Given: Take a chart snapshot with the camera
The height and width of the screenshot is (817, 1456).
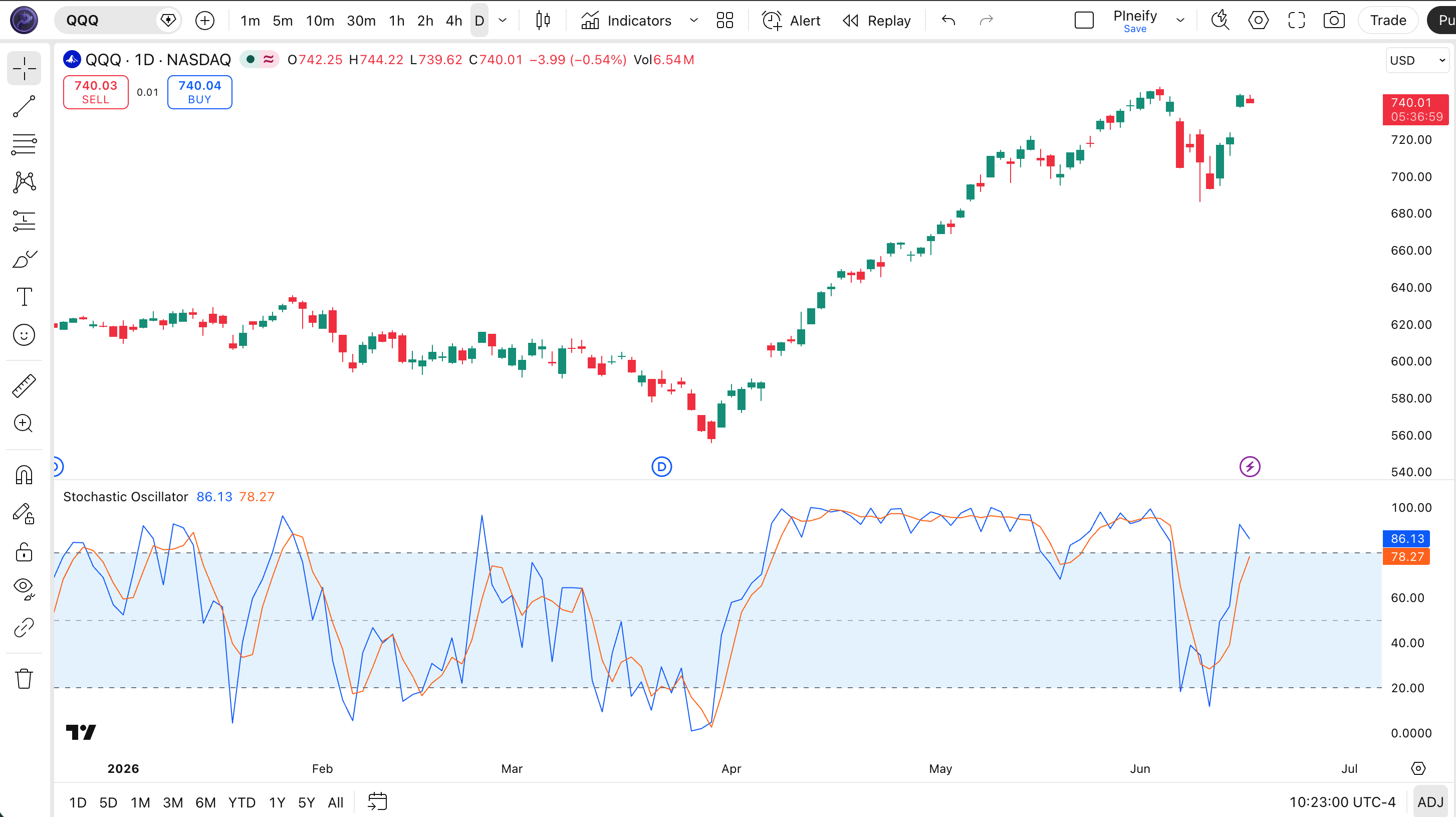Looking at the screenshot, I should click(x=1334, y=21).
